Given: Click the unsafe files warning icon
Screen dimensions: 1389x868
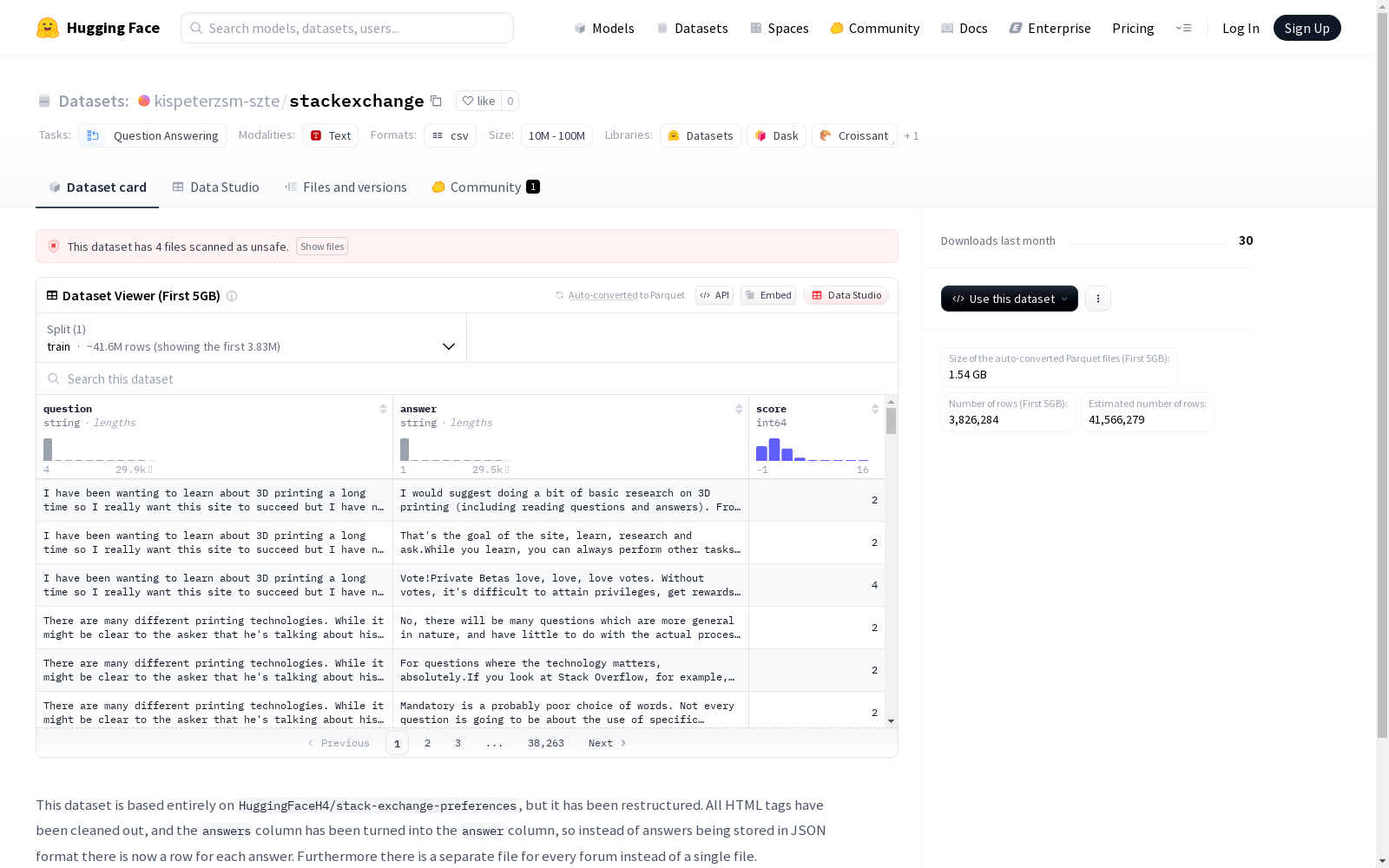Looking at the screenshot, I should tap(54, 247).
